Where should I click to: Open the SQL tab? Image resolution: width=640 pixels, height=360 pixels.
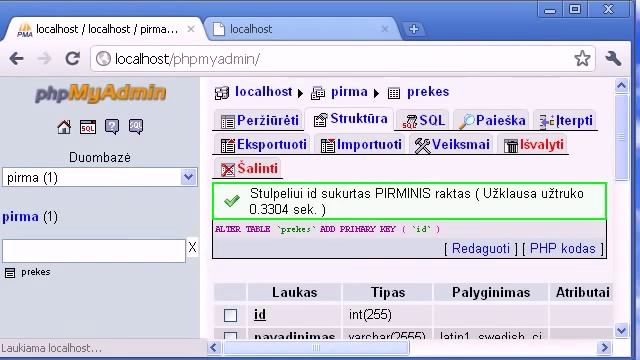point(423,120)
